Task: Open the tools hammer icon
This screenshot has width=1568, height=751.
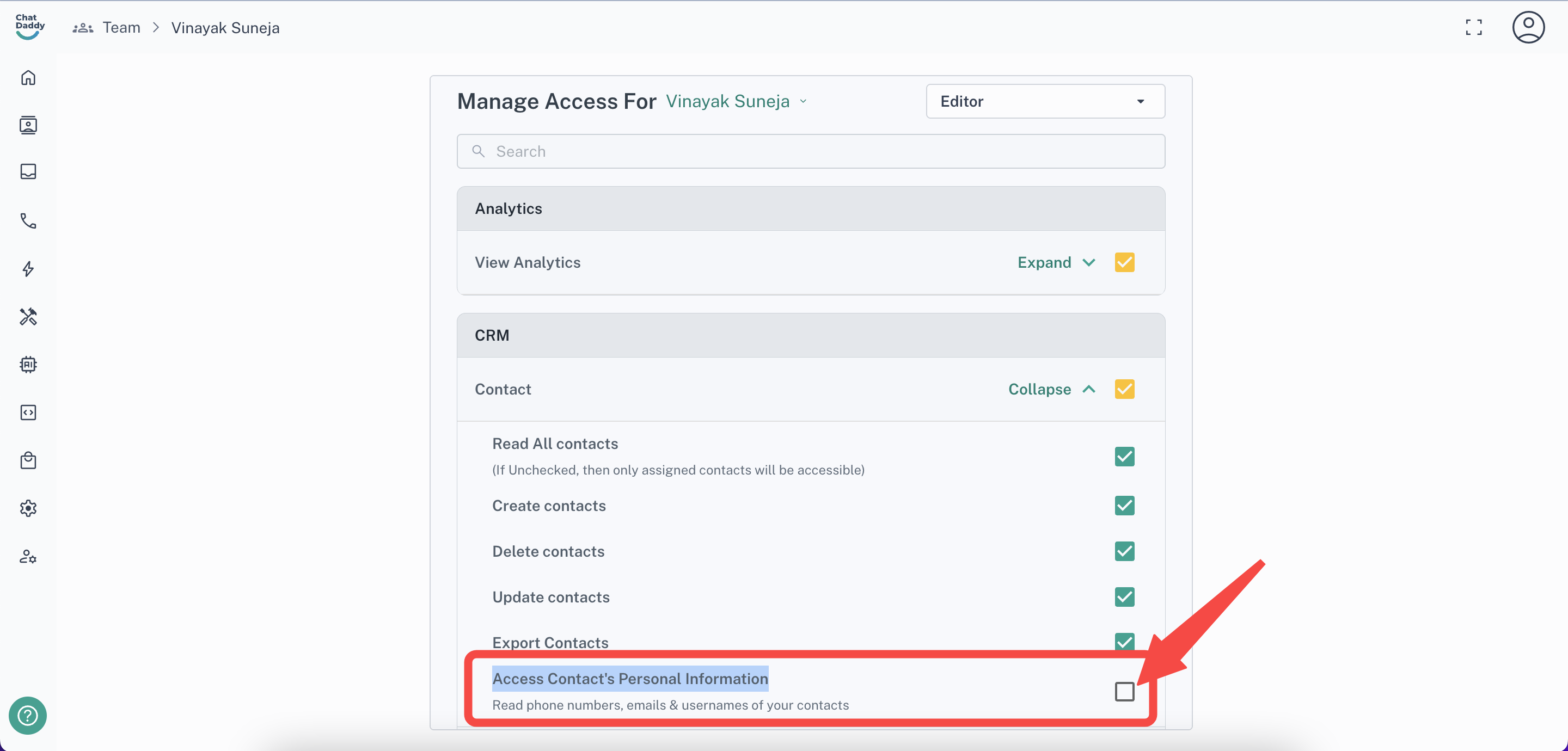Action: [x=28, y=317]
